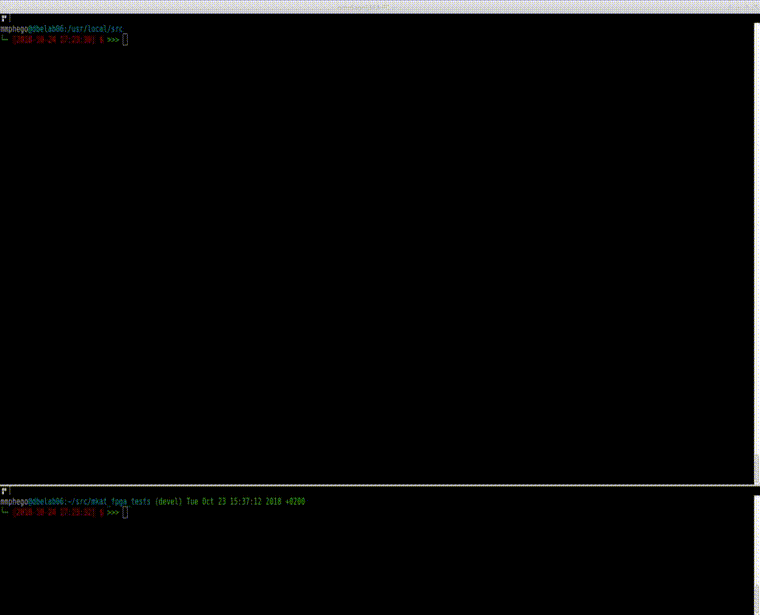
Task: Focus the bottom terminal prompt cursor
Action: coord(125,512)
